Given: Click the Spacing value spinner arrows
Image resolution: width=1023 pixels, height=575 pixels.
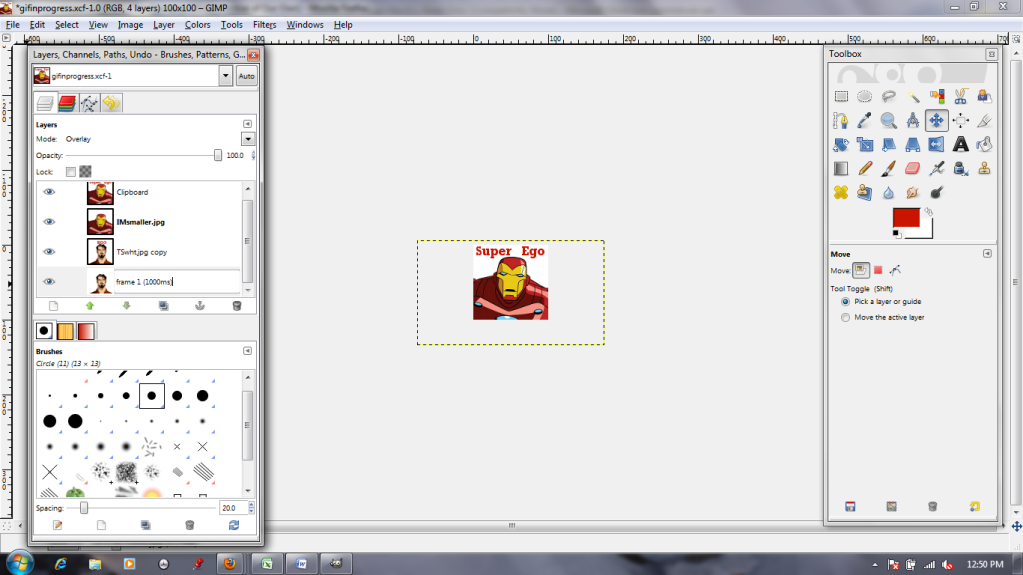Looking at the screenshot, I should 251,508.
